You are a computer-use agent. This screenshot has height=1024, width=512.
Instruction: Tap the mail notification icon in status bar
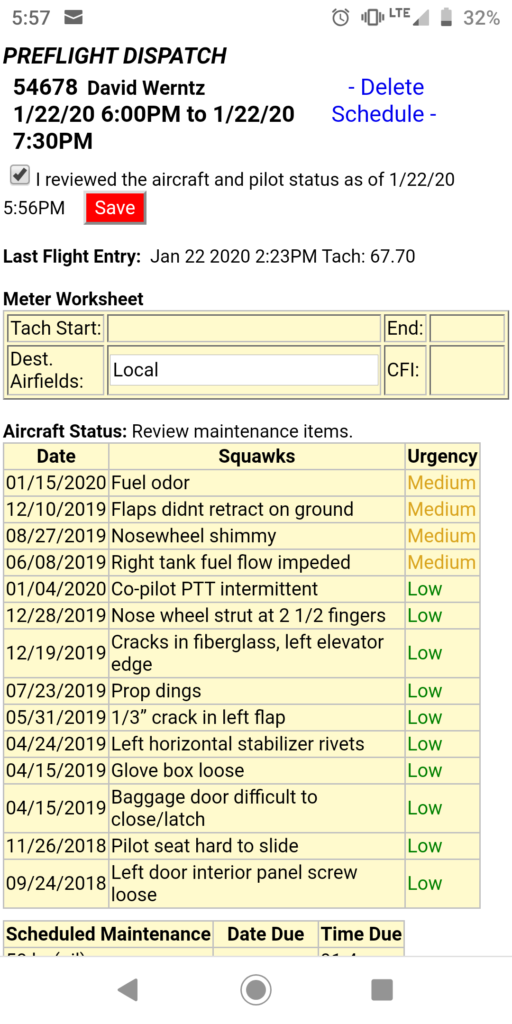tap(73, 18)
